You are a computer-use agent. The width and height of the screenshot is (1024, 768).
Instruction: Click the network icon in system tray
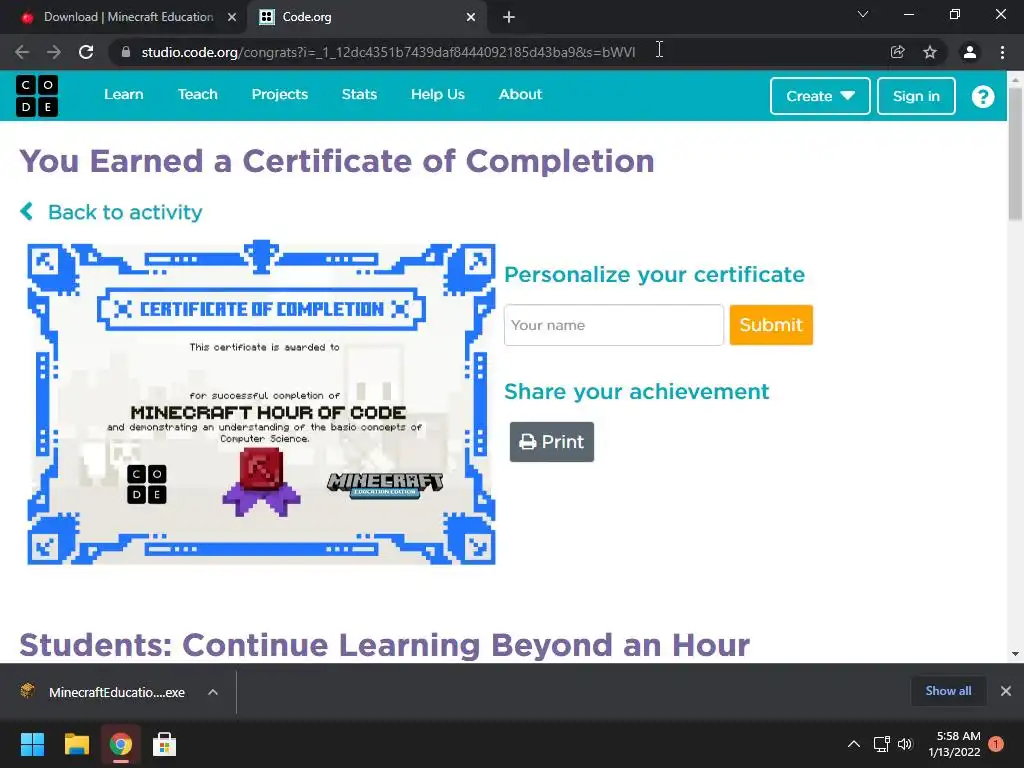tap(882, 744)
